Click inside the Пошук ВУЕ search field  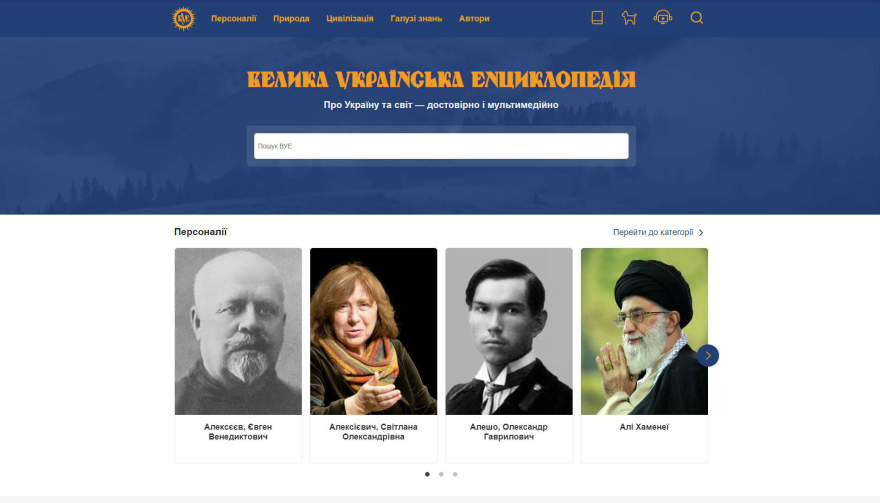[441, 146]
